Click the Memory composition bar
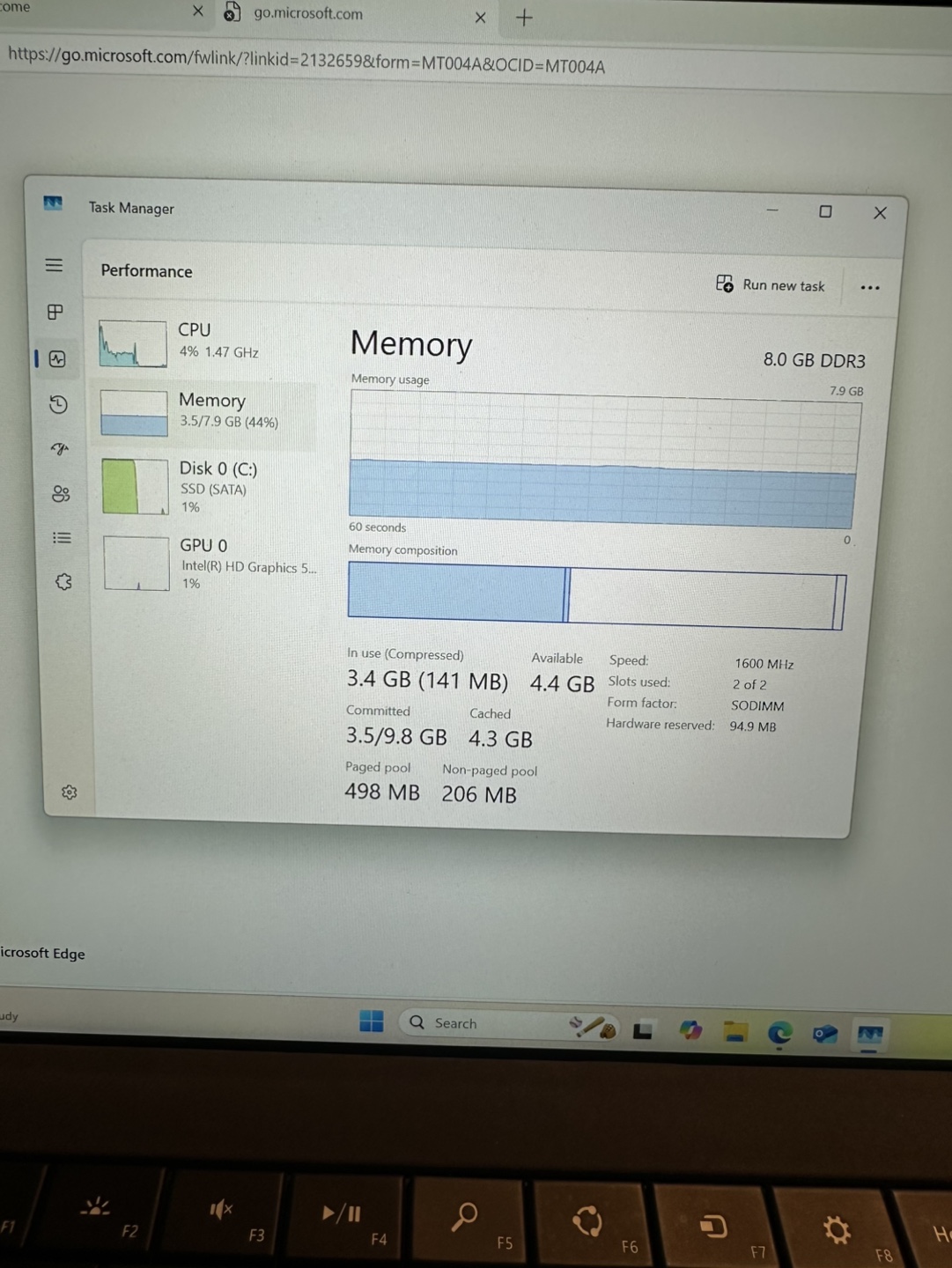 pyautogui.click(x=596, y=596)
